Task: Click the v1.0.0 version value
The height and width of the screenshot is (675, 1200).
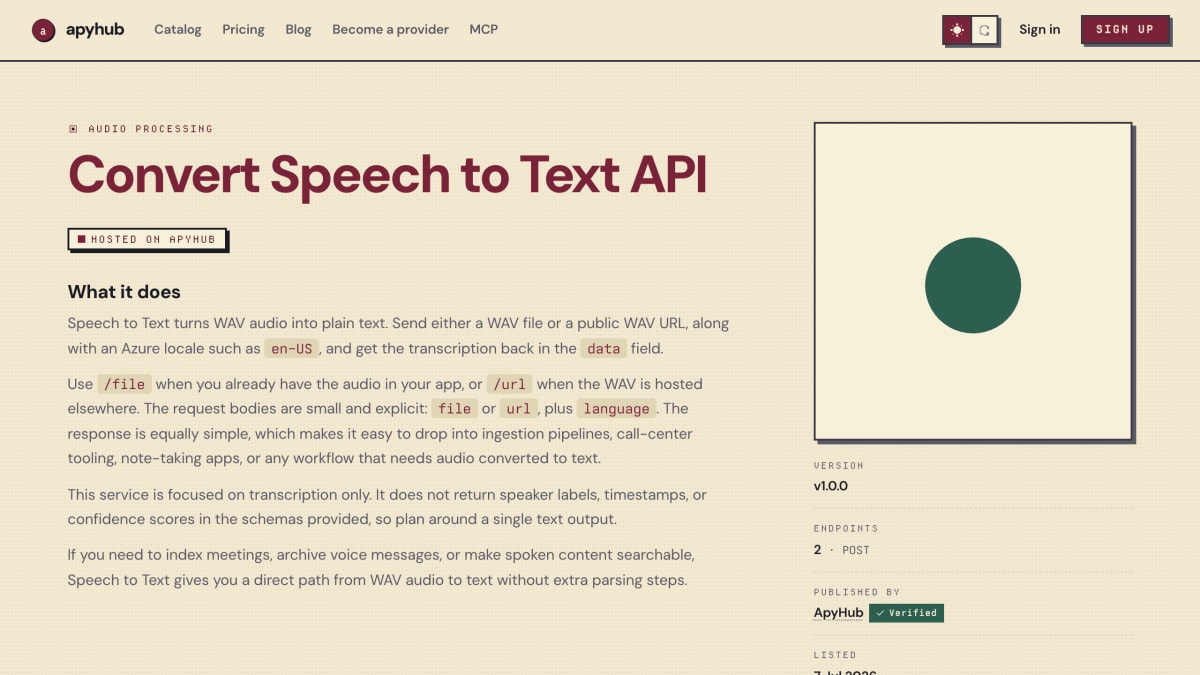Action: coord(831,486)
